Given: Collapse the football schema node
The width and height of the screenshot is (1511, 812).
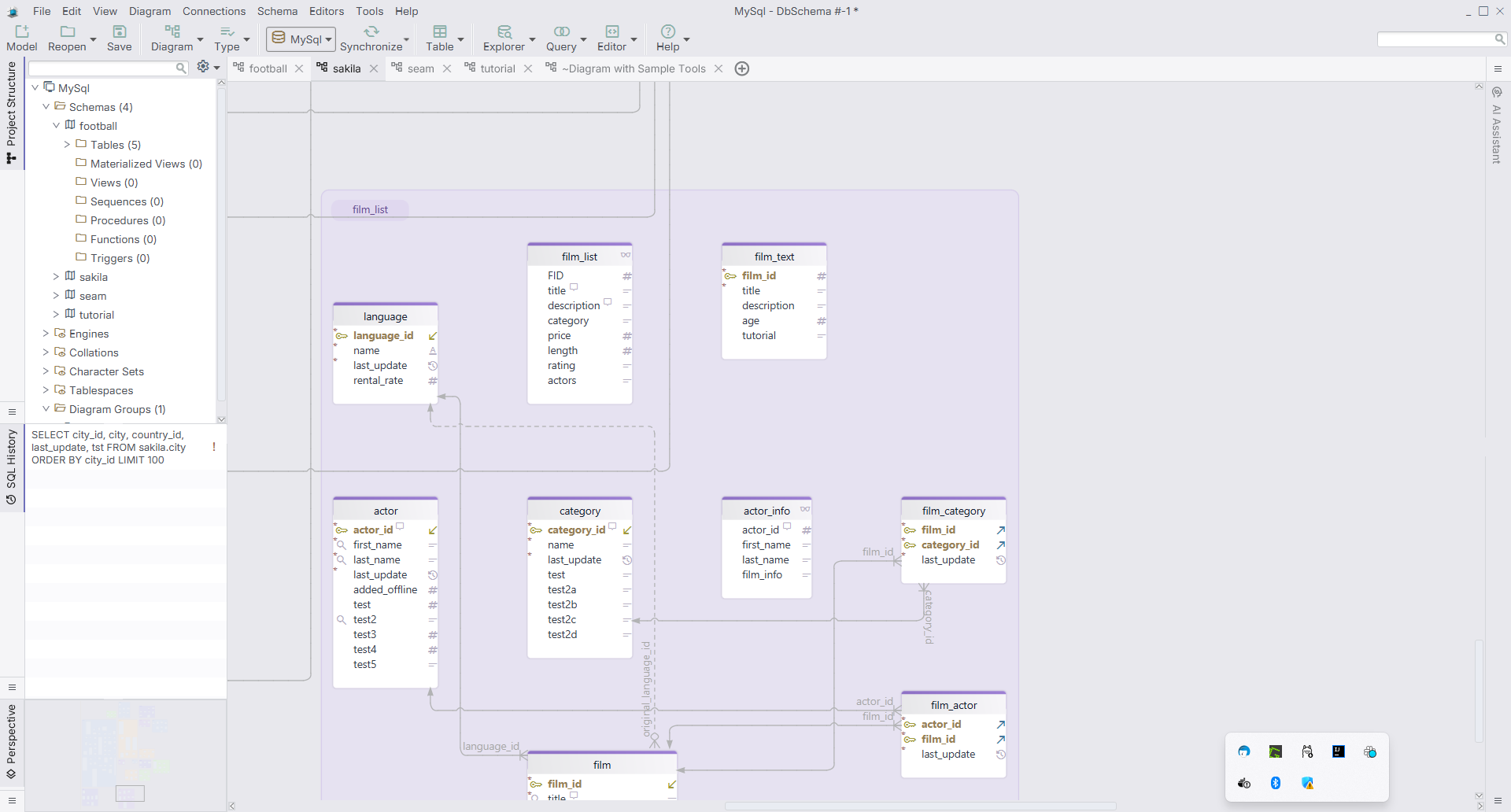Looking at the screenshot, I should click(x=56, y=126).
